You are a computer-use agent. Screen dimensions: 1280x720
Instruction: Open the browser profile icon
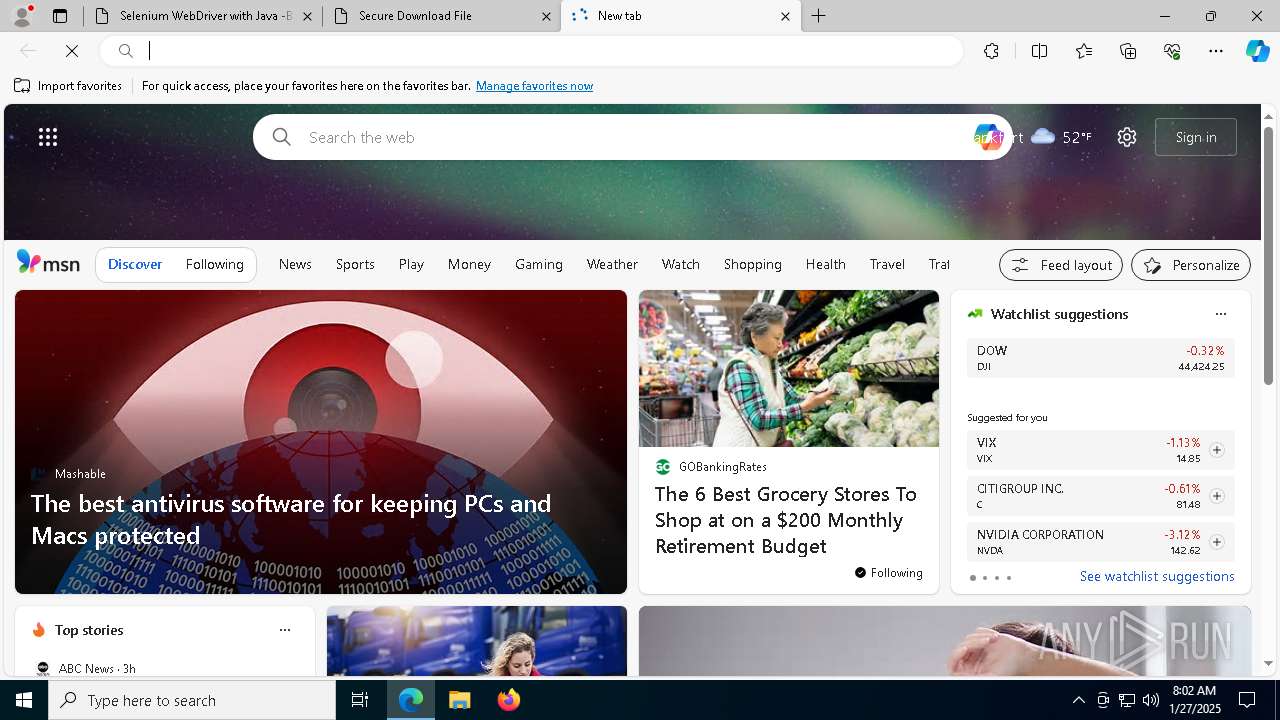[x=22, y=16]
